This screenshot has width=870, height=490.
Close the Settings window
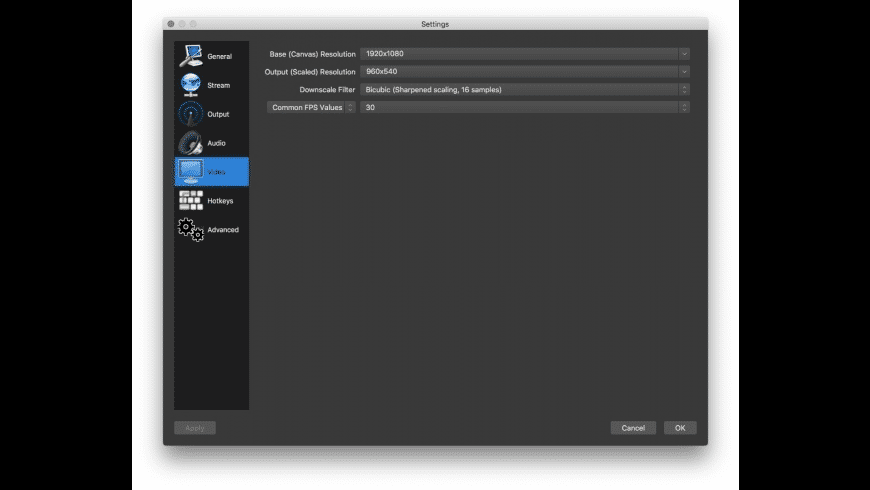[171, 24]
